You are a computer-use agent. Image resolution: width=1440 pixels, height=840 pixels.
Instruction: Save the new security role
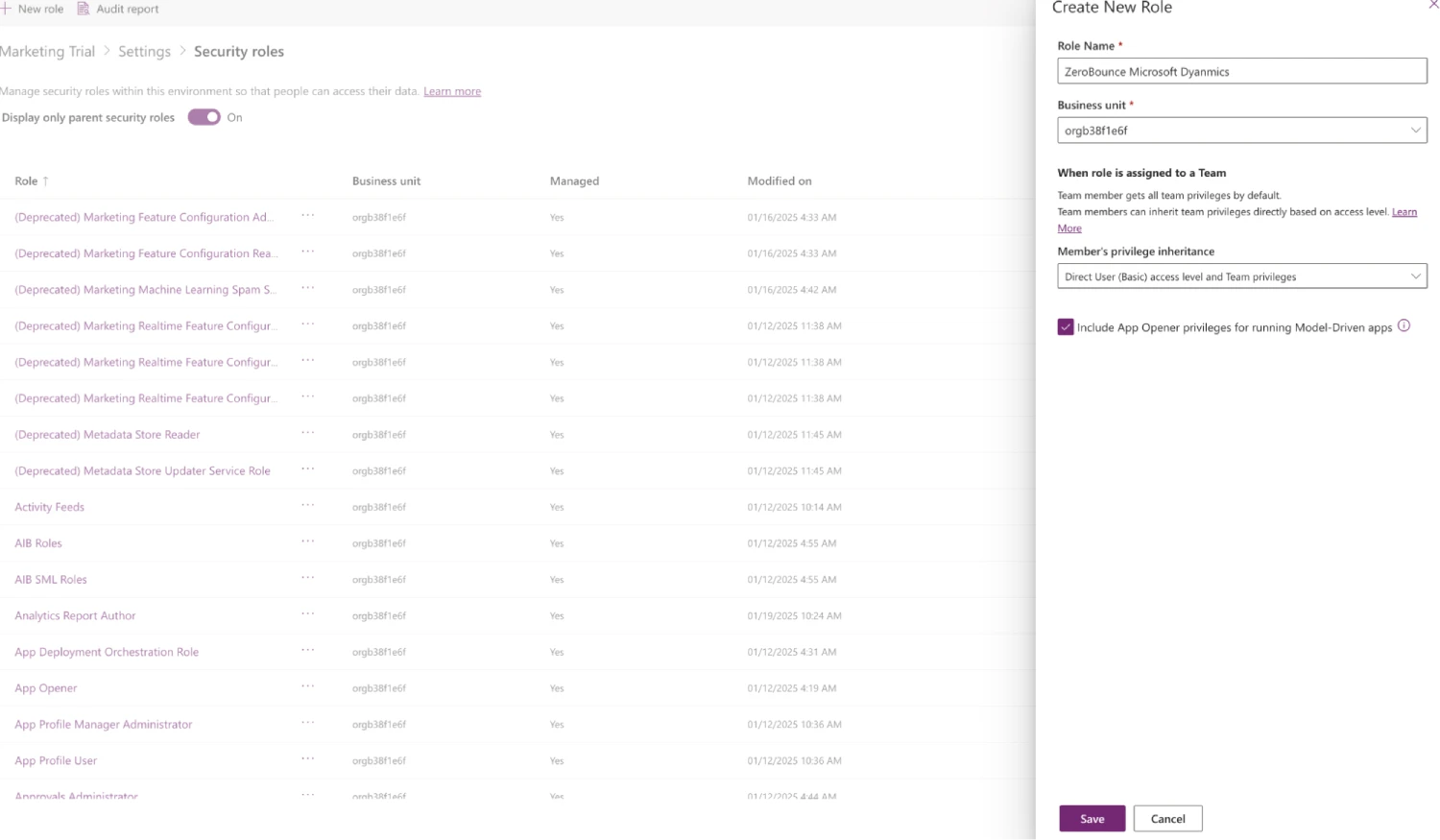coord(1092,818)
